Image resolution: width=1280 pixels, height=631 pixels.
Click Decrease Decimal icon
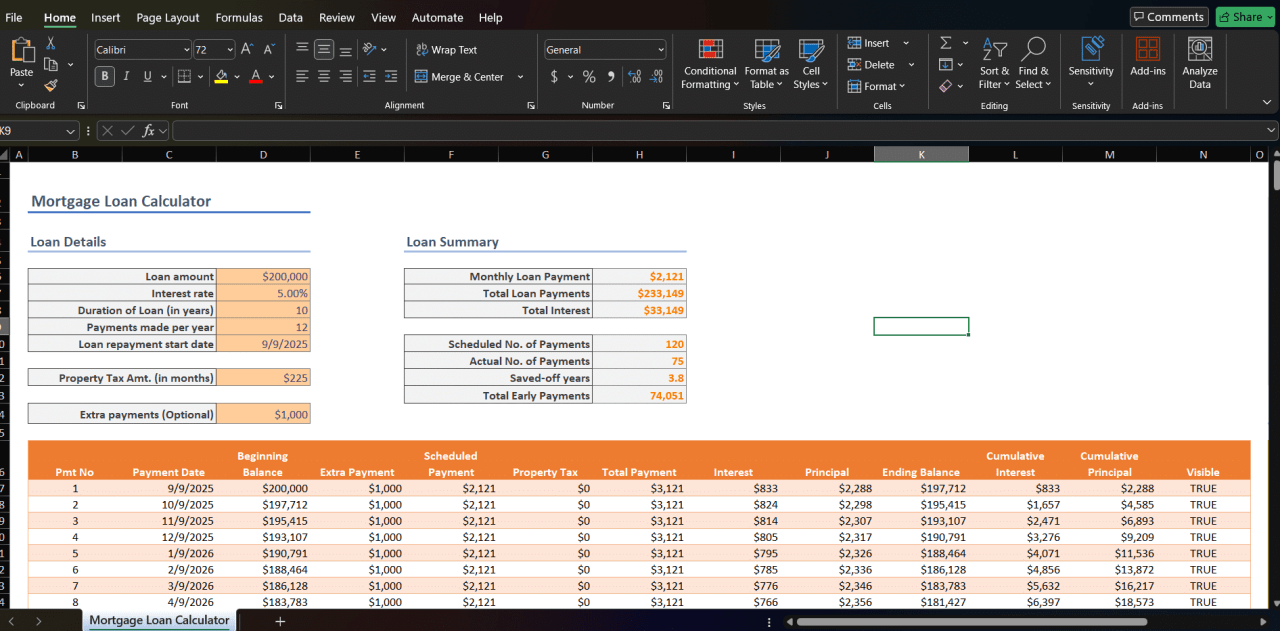[657, 76]
